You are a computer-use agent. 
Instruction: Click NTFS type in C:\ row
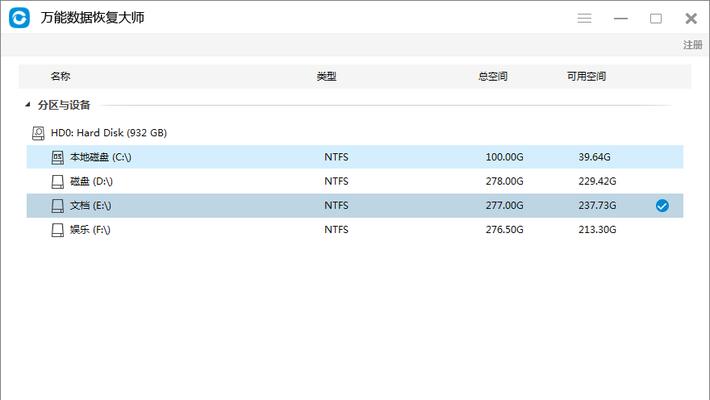(336, 157)
